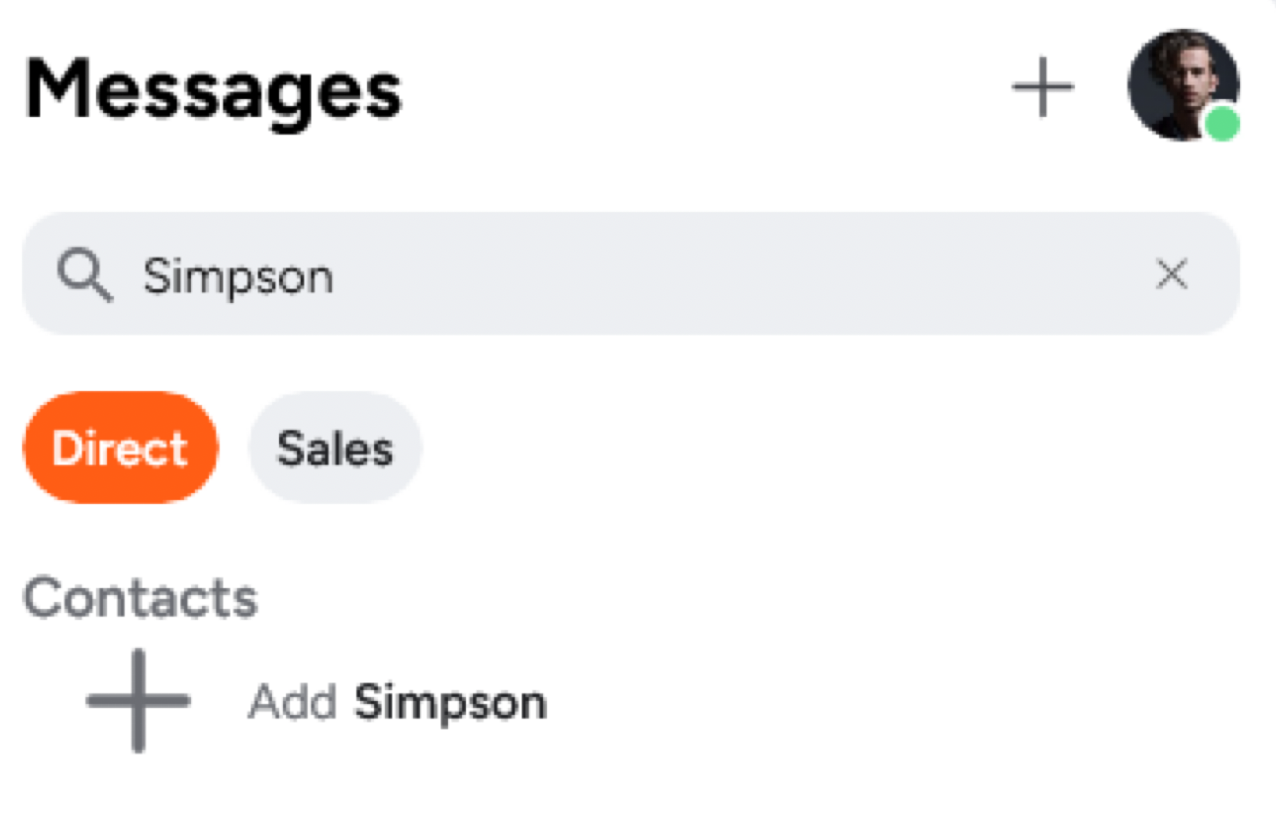Open the Add Simpson contact row
Image resolution: width=1276 pixels, height=822 pixels.
click(398, 701)
